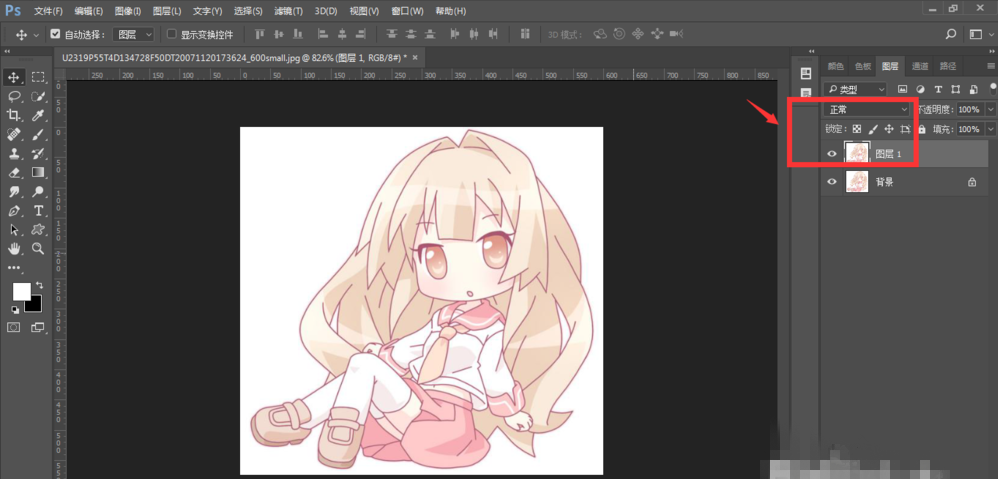The width and height of the screenshot is (998, 479).
Task: Choose the Zoom tool in toolbox
Action: tap(38, 248)
